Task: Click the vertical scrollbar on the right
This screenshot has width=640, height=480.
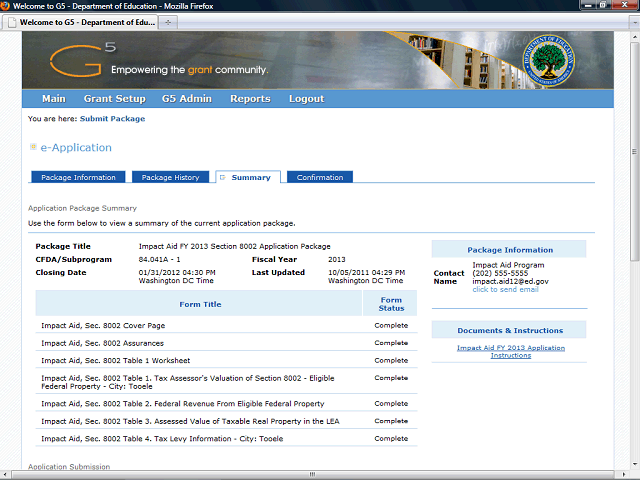Action: (x=632, y=250)
